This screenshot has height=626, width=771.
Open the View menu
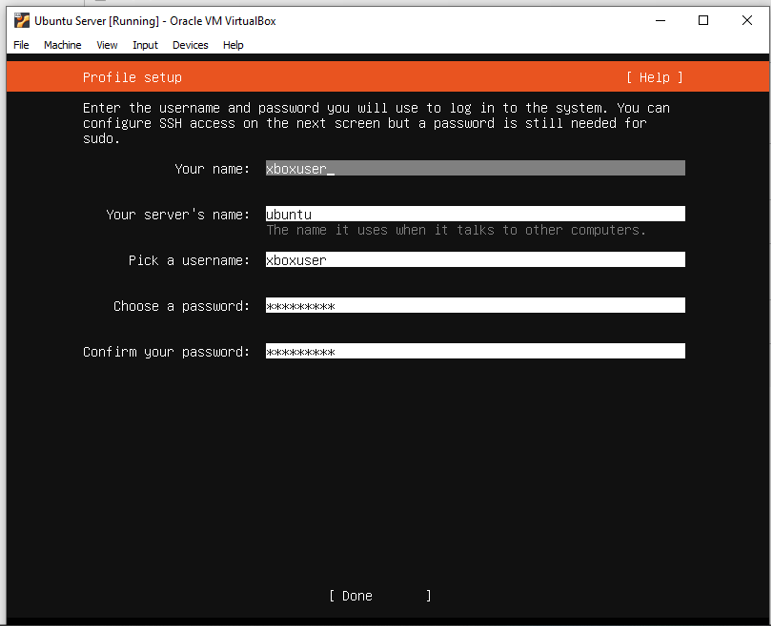coord(107,45)
